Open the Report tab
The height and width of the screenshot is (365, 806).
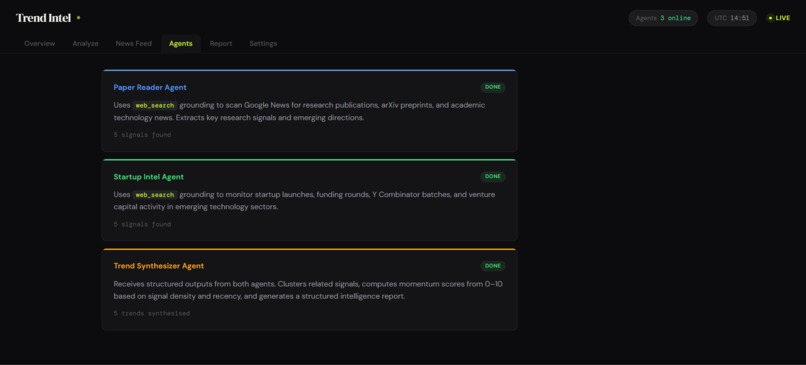[x=221, y=44]
